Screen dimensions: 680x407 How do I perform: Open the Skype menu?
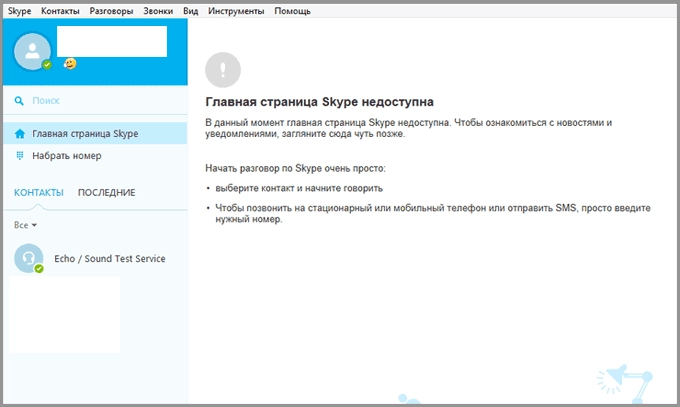(20, 11)
